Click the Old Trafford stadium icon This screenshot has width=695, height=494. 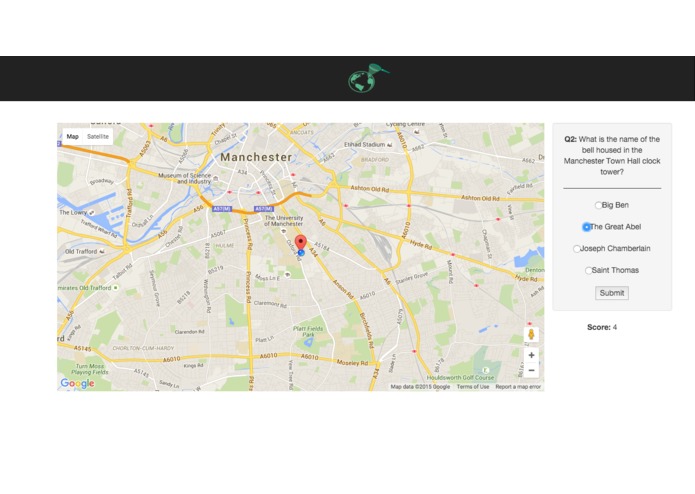click(x=102, y=252)
